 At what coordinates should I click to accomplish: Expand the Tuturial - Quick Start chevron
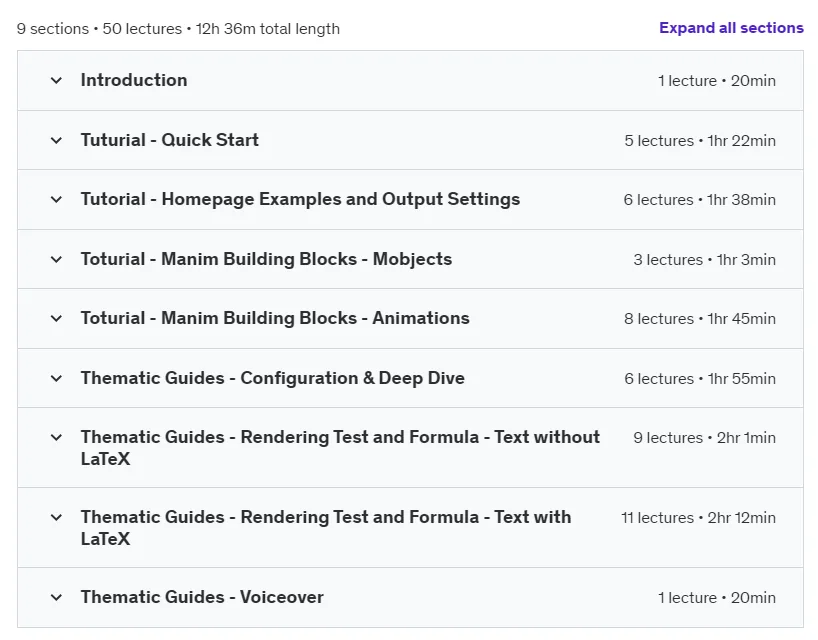pyautogui.click(x=56, y=140)
